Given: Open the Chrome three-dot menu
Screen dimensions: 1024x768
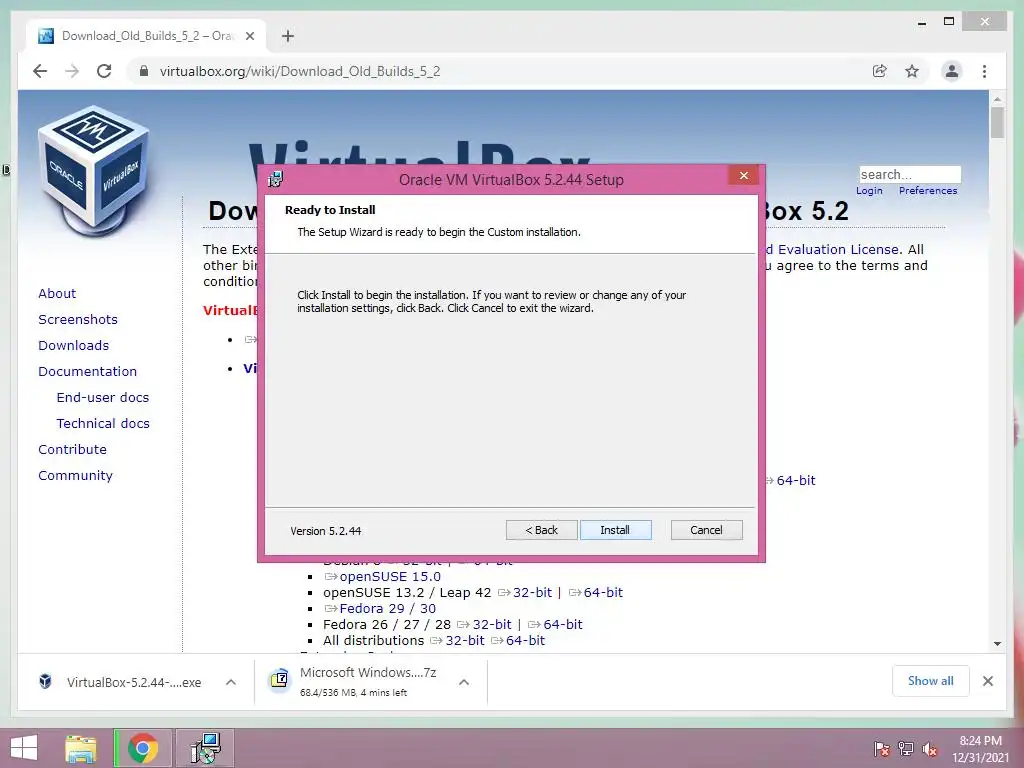Looking at the screenshot, I should click(x=984, y=71).
